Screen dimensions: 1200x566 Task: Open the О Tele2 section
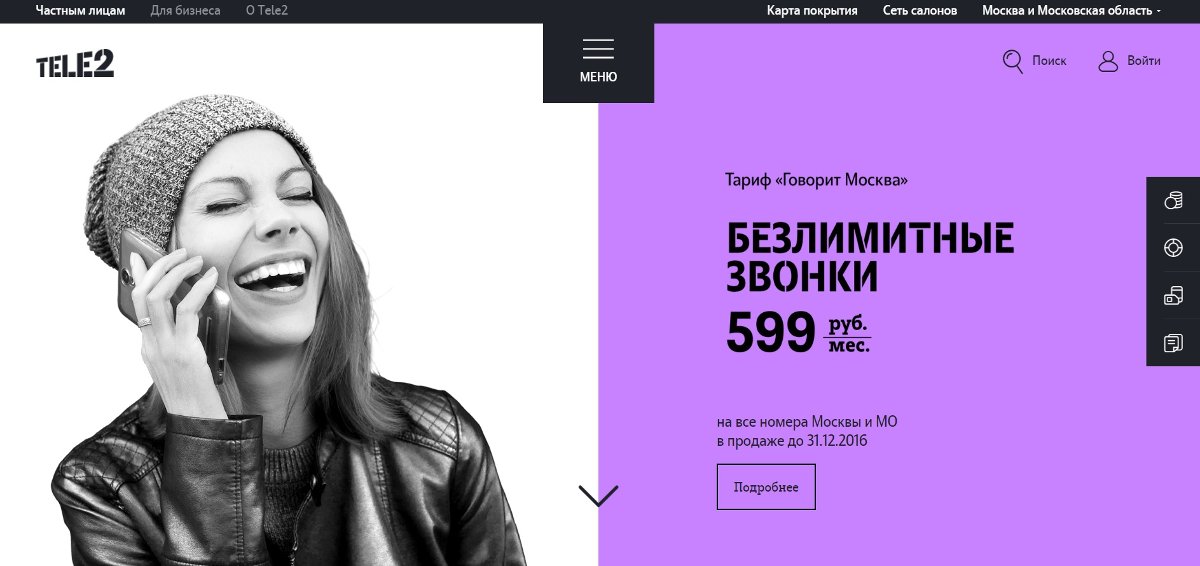267,11
